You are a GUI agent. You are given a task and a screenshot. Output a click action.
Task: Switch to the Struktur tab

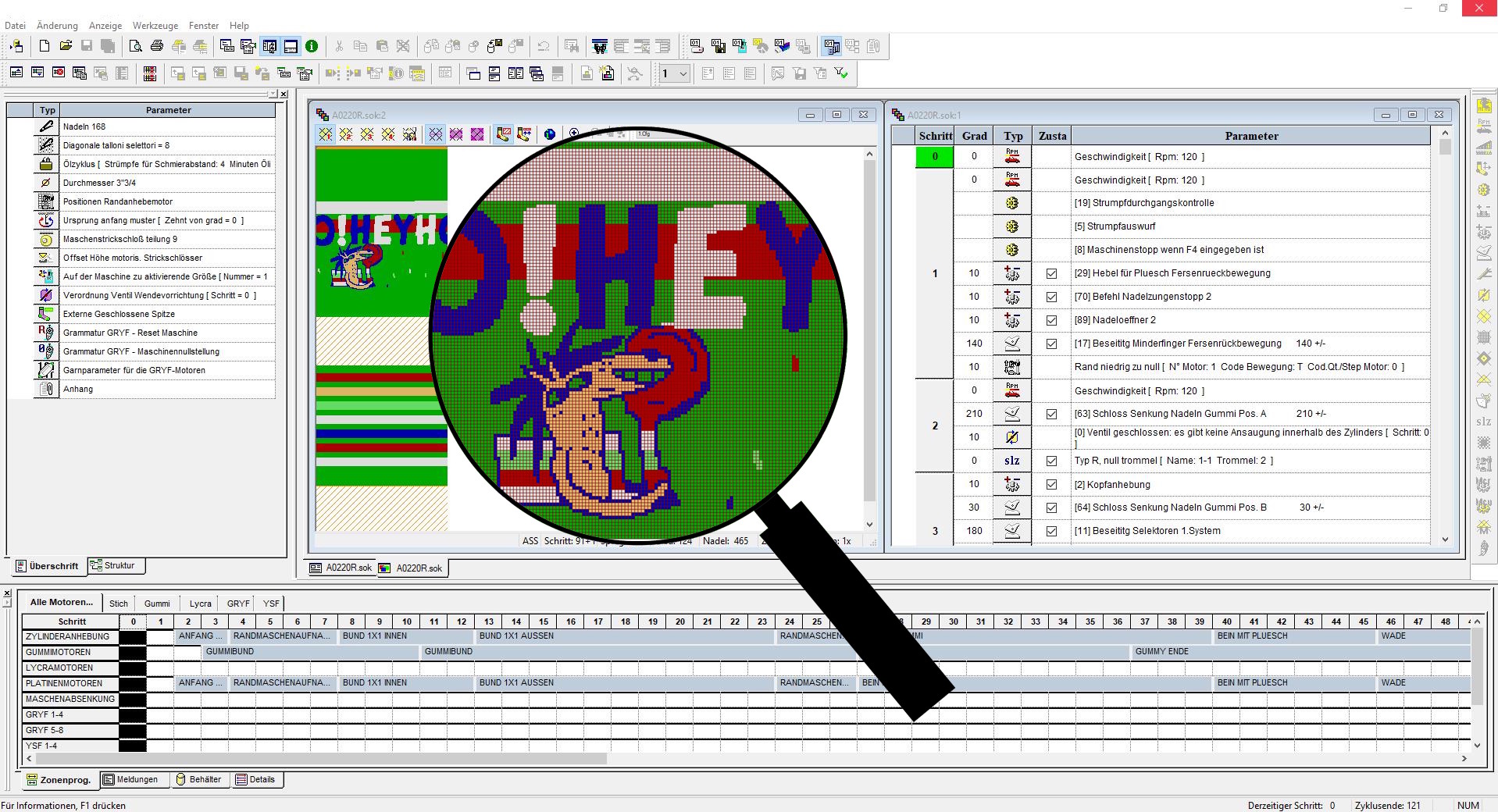(116, 565)
